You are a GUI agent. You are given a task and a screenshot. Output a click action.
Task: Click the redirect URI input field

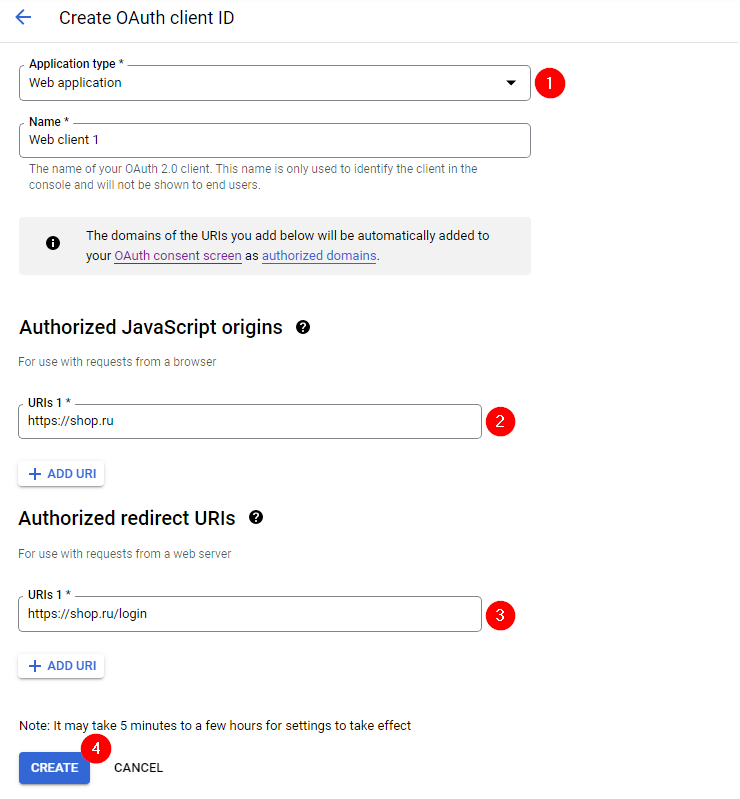pos(250,614)
